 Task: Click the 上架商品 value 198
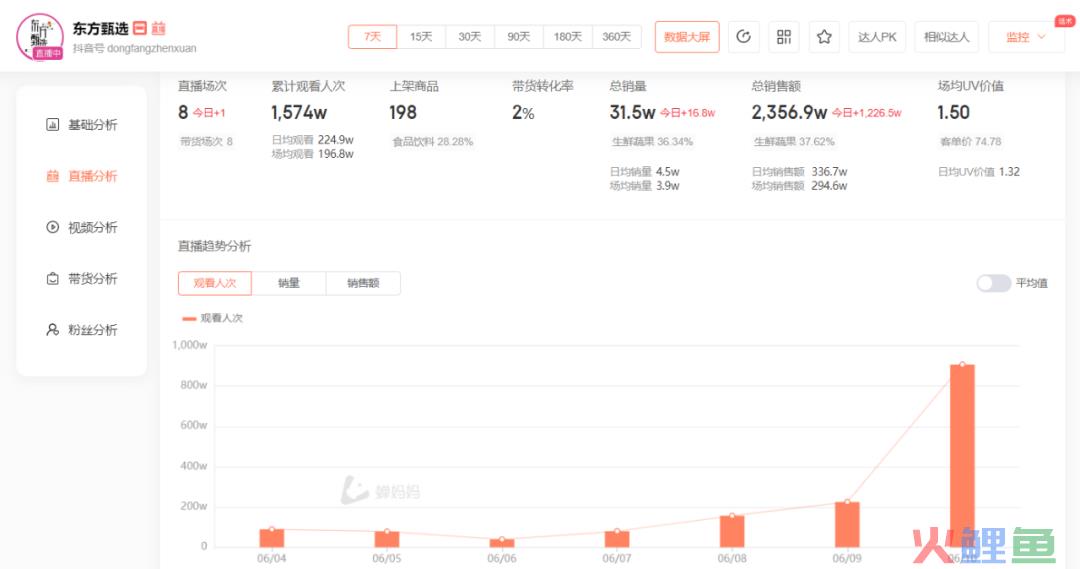point(403,112)
